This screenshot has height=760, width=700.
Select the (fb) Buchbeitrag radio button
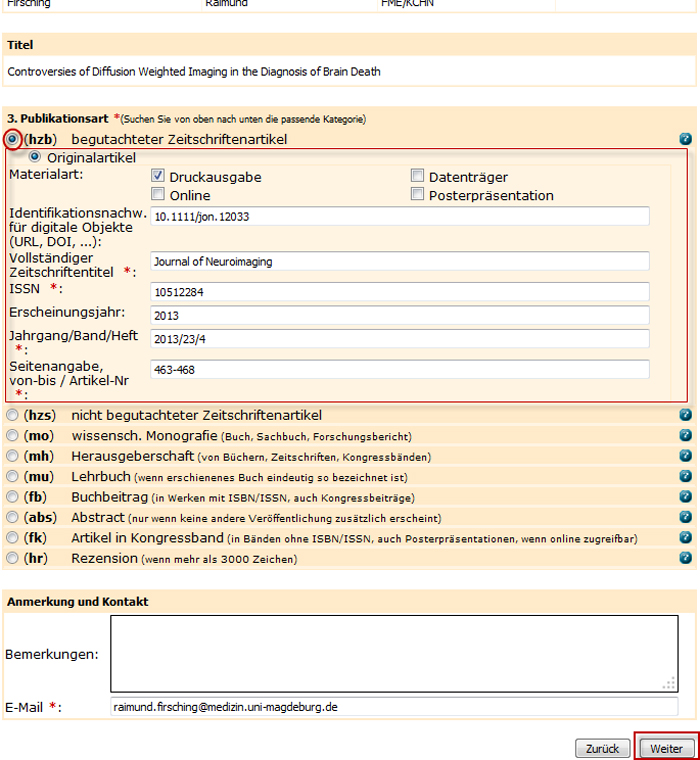pos(12,496)
